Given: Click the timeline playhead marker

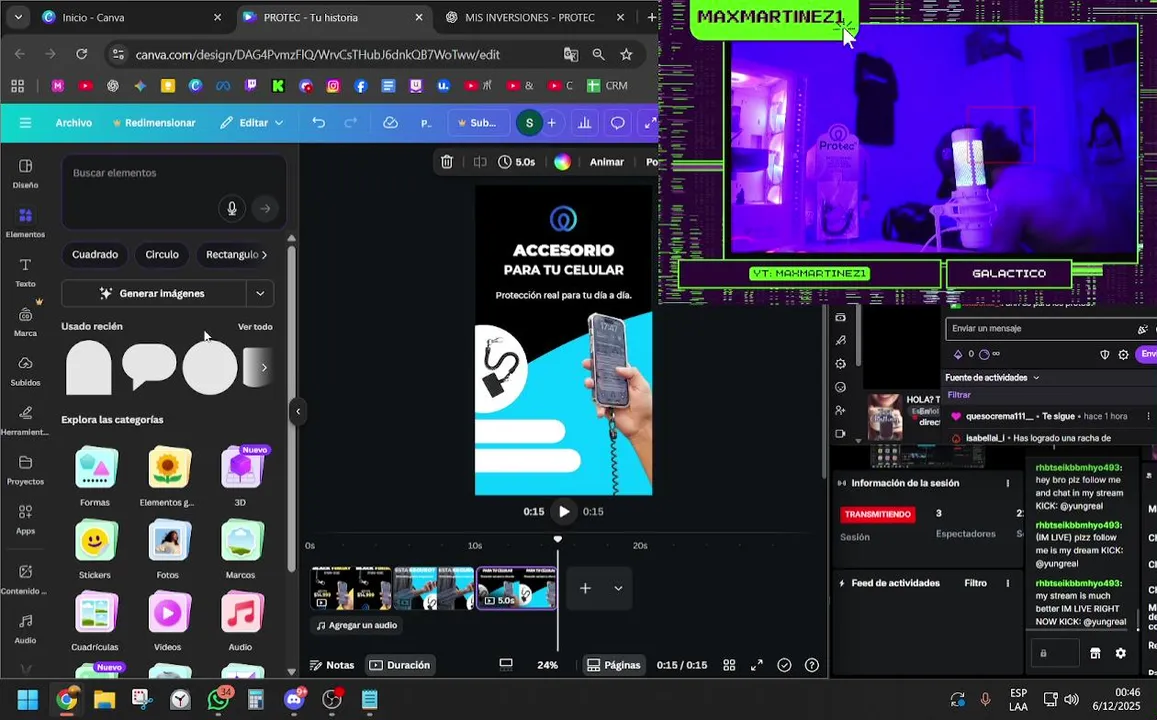Looking at the screenshot, I should pos(558,539).
